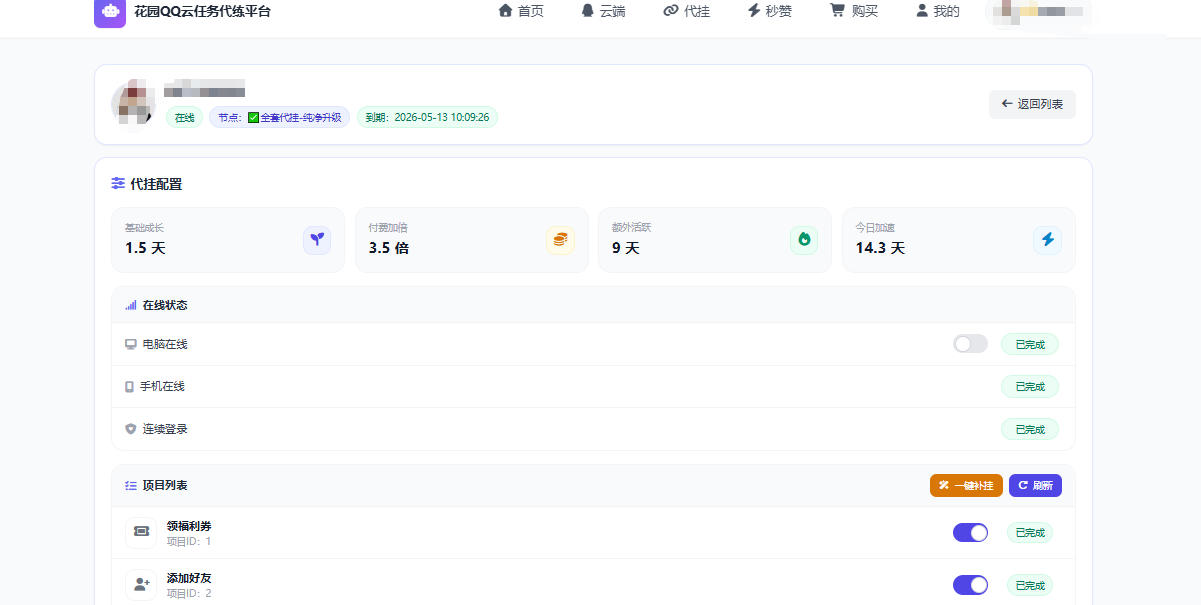This screenshot has width=1201, height=605.
Task: Go to 首页 in the navigation bar
Action: pos(521,12)
